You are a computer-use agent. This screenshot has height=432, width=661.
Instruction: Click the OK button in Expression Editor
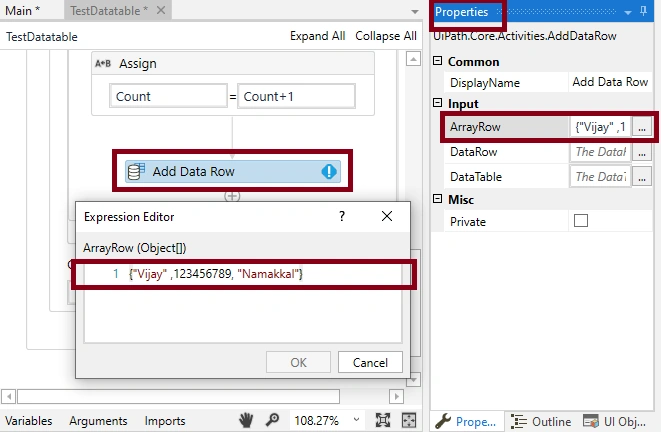(x=298, y=362)
